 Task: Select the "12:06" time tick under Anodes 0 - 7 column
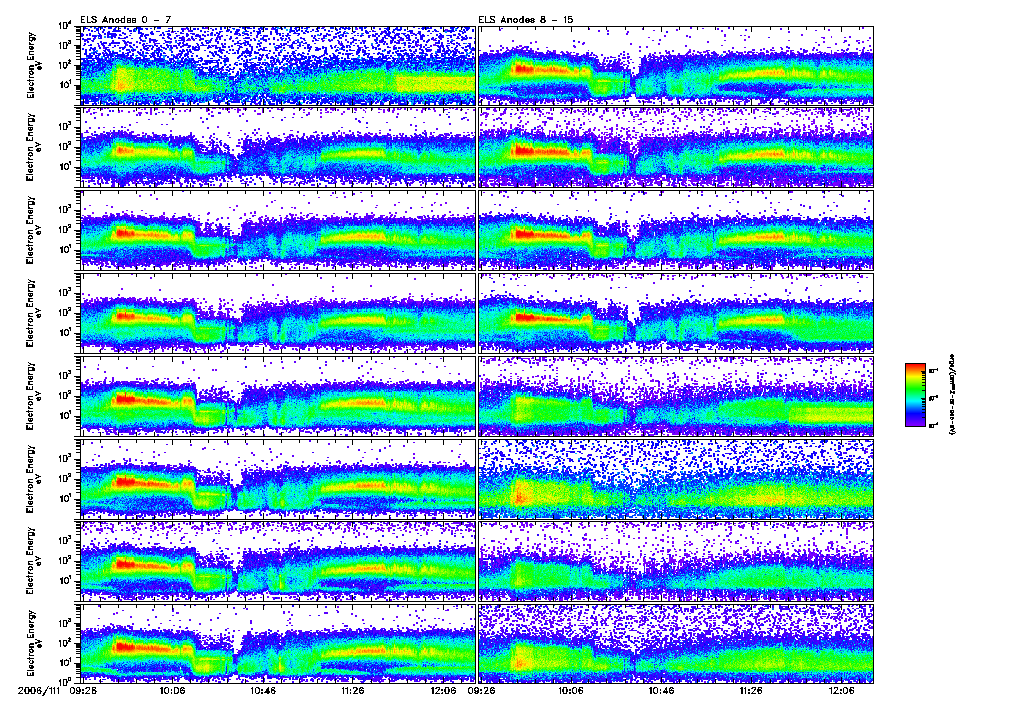[x=443, y=690]
